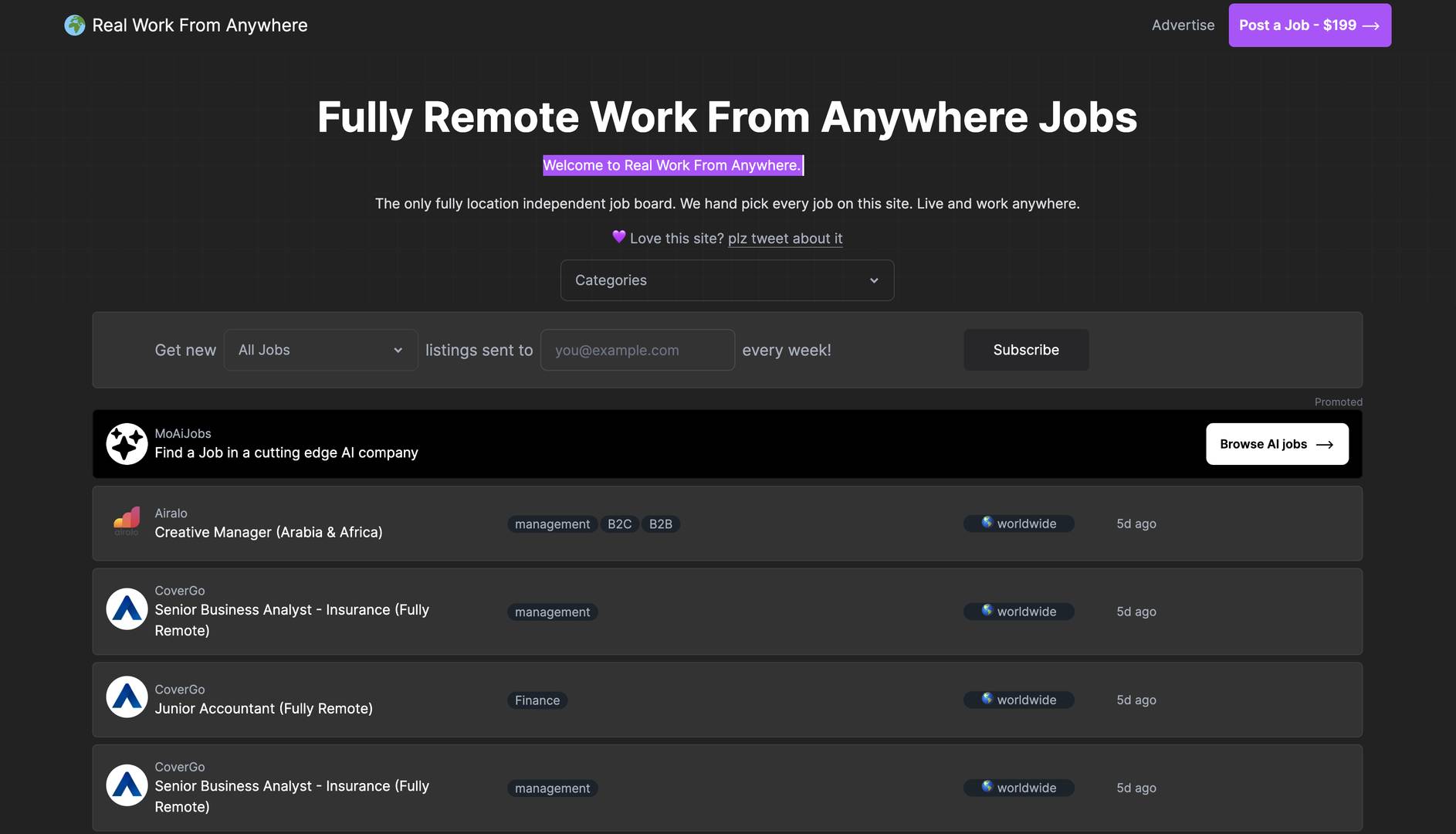Click the email address input field
The width and height of the screenshot is (1456, 834).
(x=637, y=350)
